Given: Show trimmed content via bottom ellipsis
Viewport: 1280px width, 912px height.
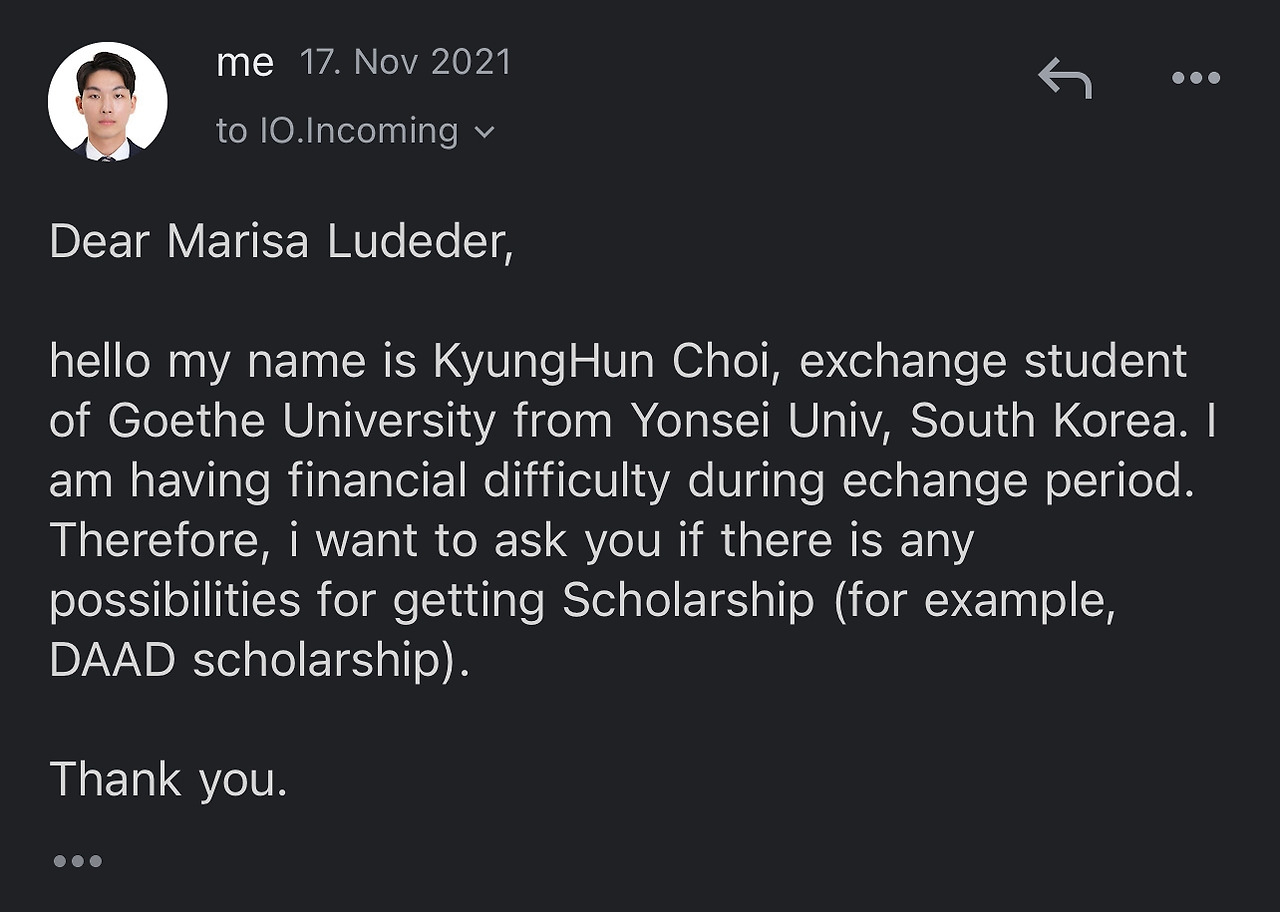Looking at the screenshot, I should click(x=77, y=861).
